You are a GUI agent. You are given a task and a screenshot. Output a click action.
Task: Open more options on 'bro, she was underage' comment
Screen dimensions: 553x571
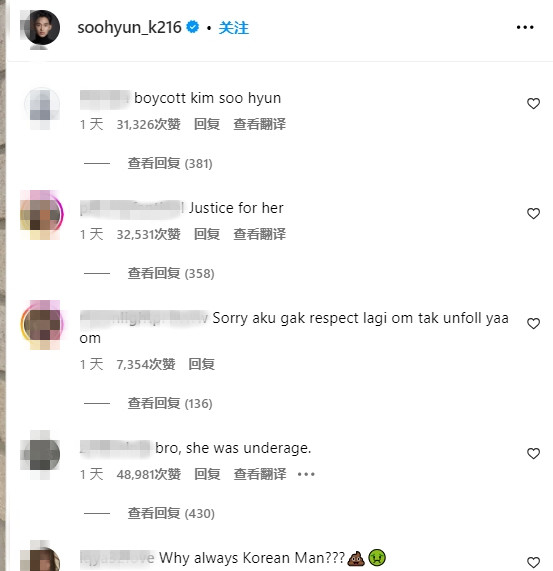pyautogui.click(x=306, y=474)
